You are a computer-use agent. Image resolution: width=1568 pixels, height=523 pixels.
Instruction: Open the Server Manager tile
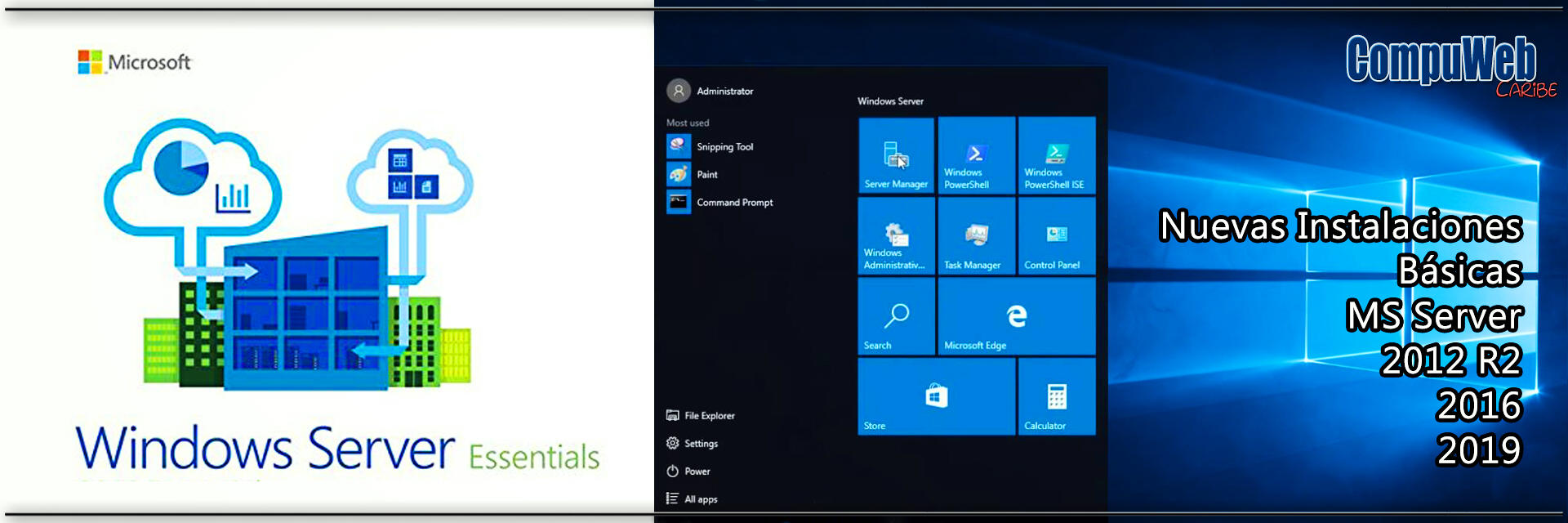coord(896,155)
